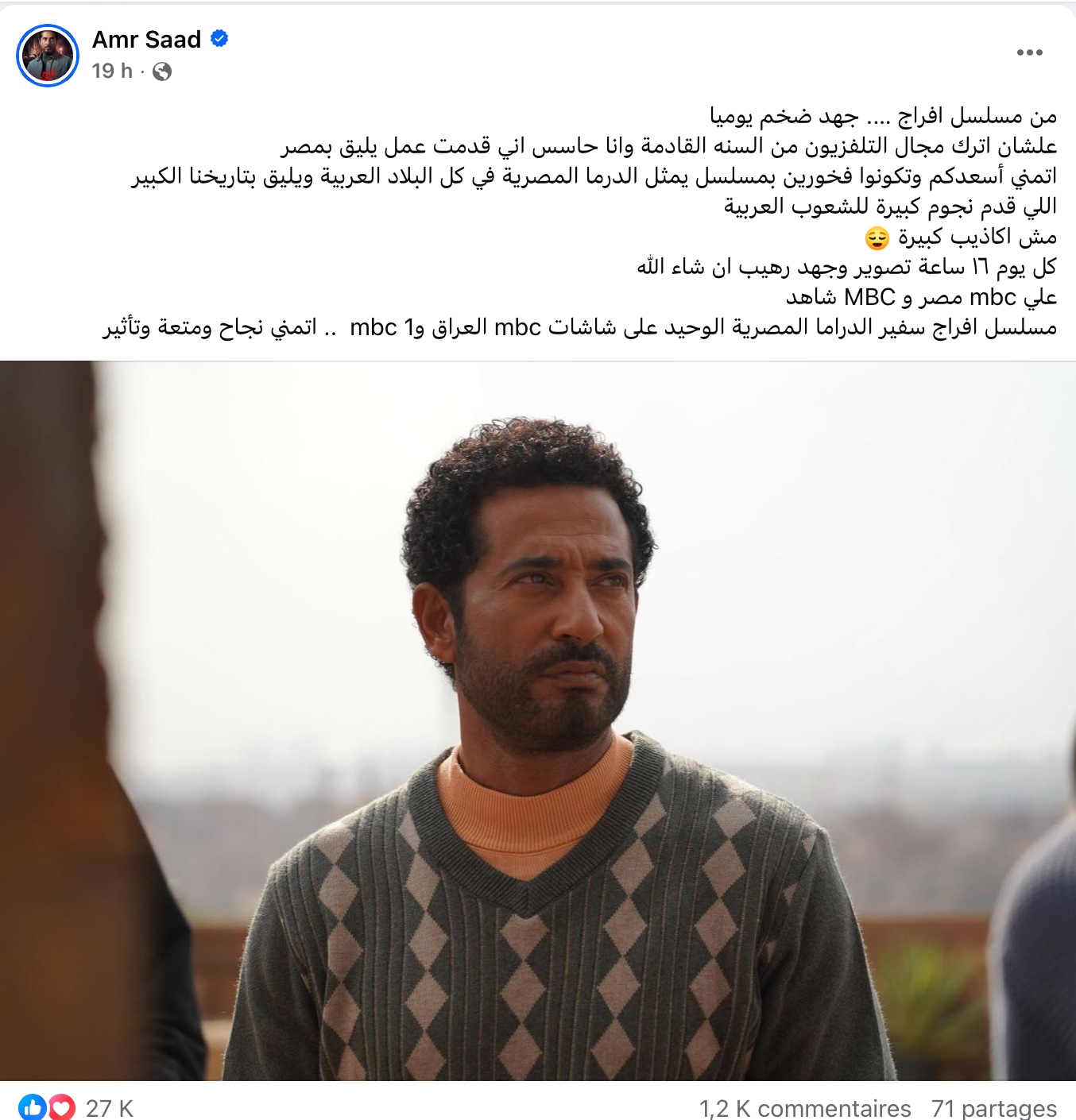The height and width of the screenshot is (1120, 1076).
Task: Click the line ending with للشعوب العربية
Action: point(890,207)
